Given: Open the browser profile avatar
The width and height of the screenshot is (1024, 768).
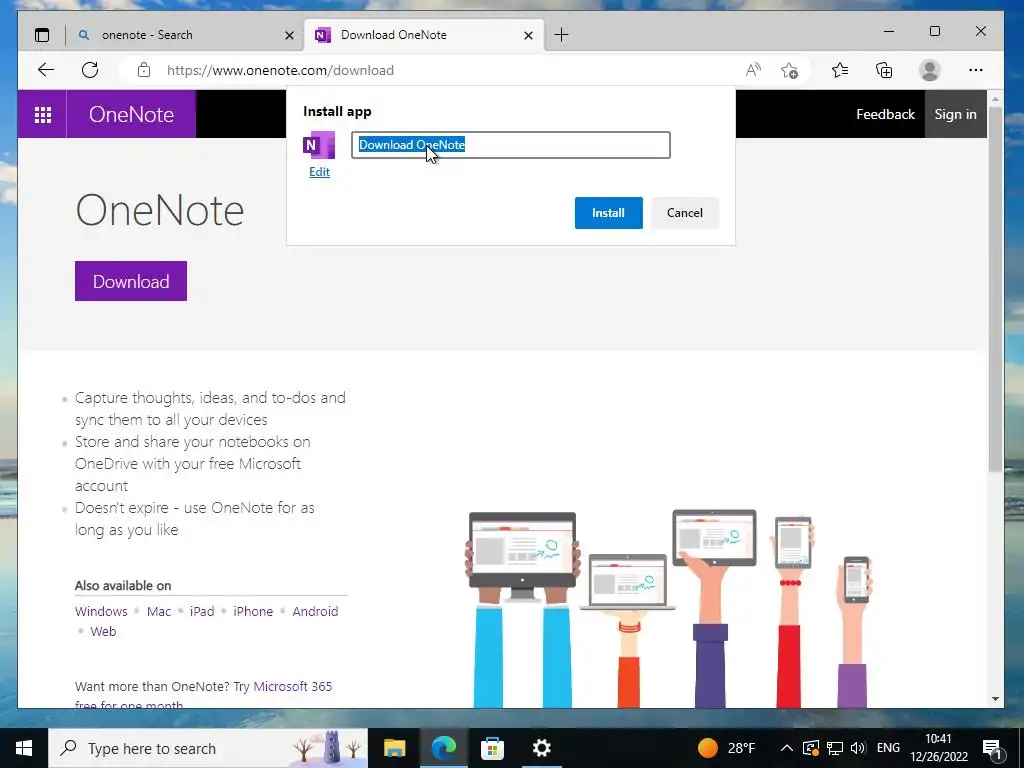Looking at the screenshot, I should pyautogui.click(x=929, y=70).
